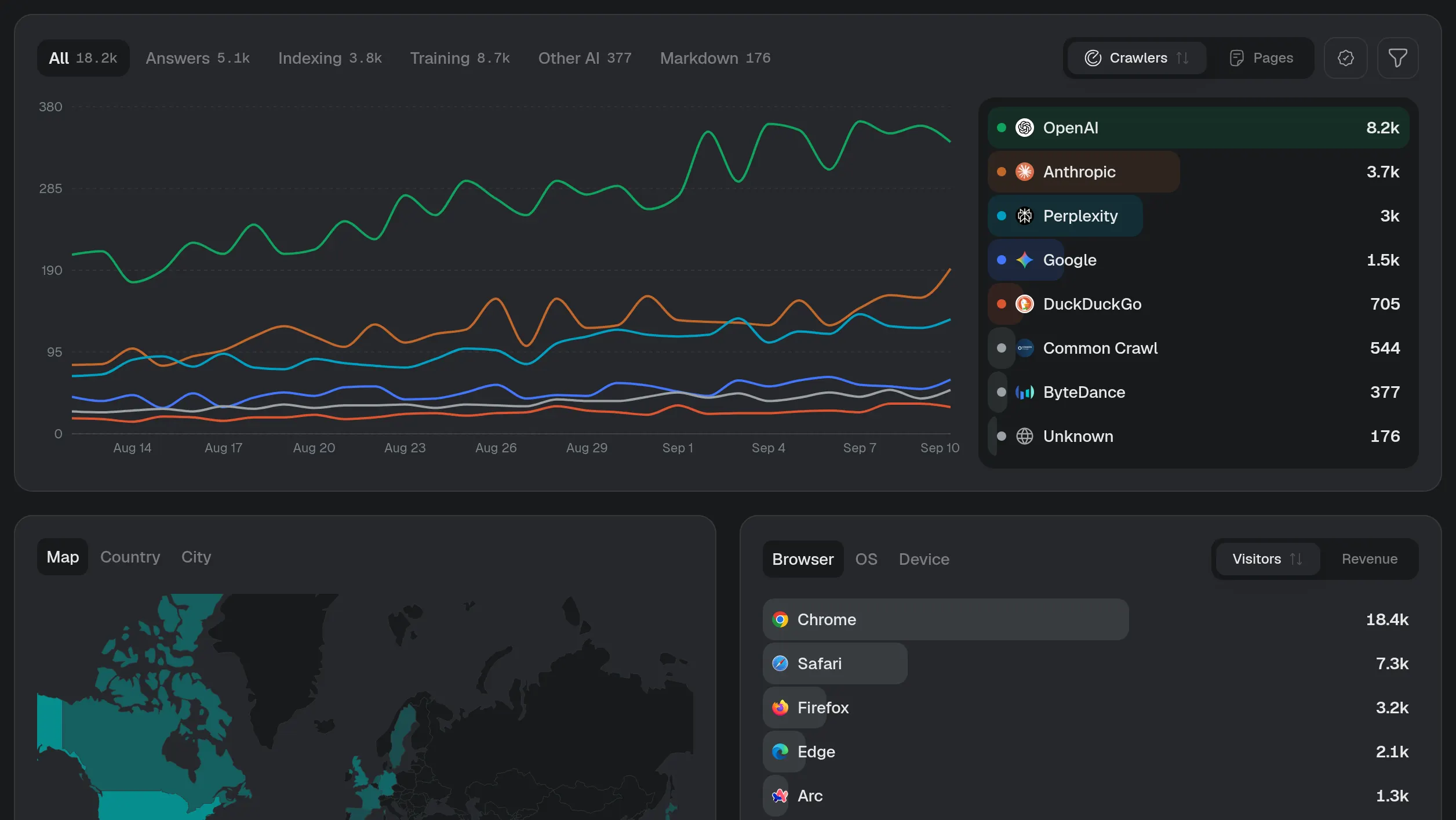Select the Crawlers view toggle
1456x820 pixels.
[1137, 58]
